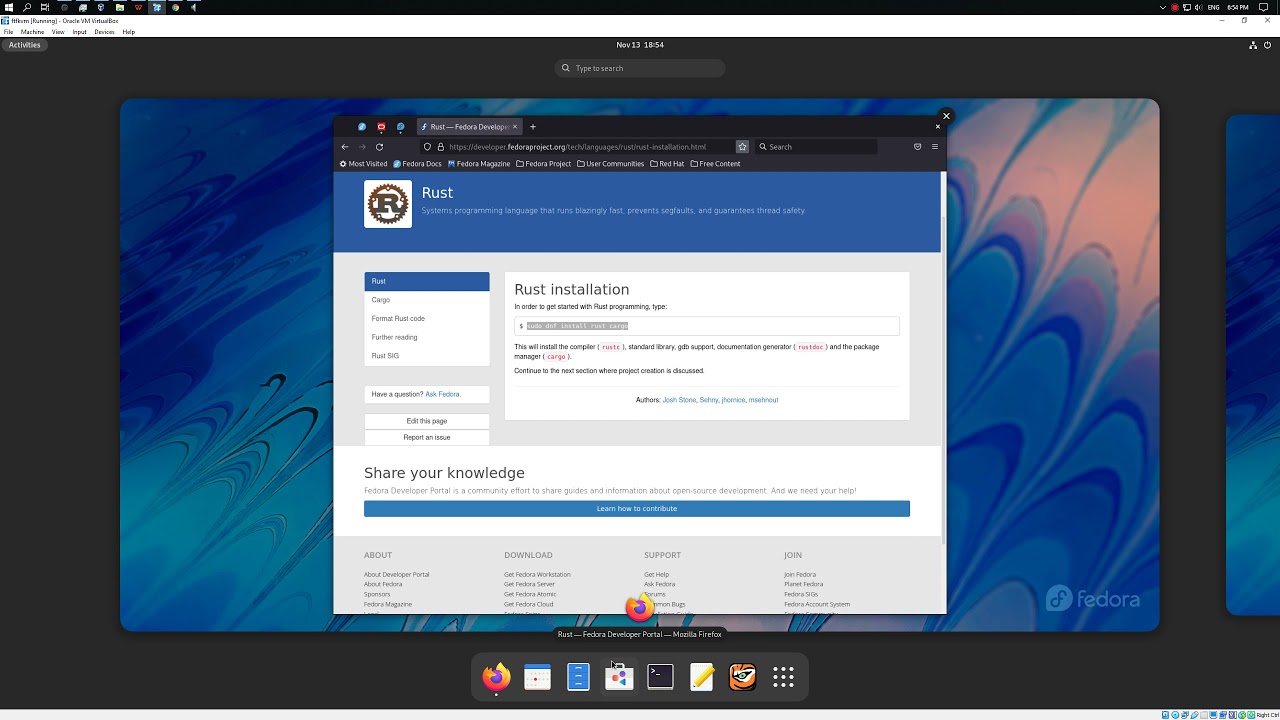This screenshot has height=720, width=1280.
Task: Click Activities in GNOME top bar
Action: (x=25, y=45)
